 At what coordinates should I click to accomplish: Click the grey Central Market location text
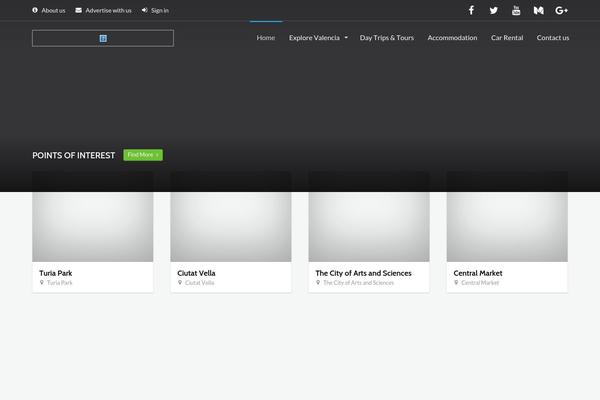480,282
